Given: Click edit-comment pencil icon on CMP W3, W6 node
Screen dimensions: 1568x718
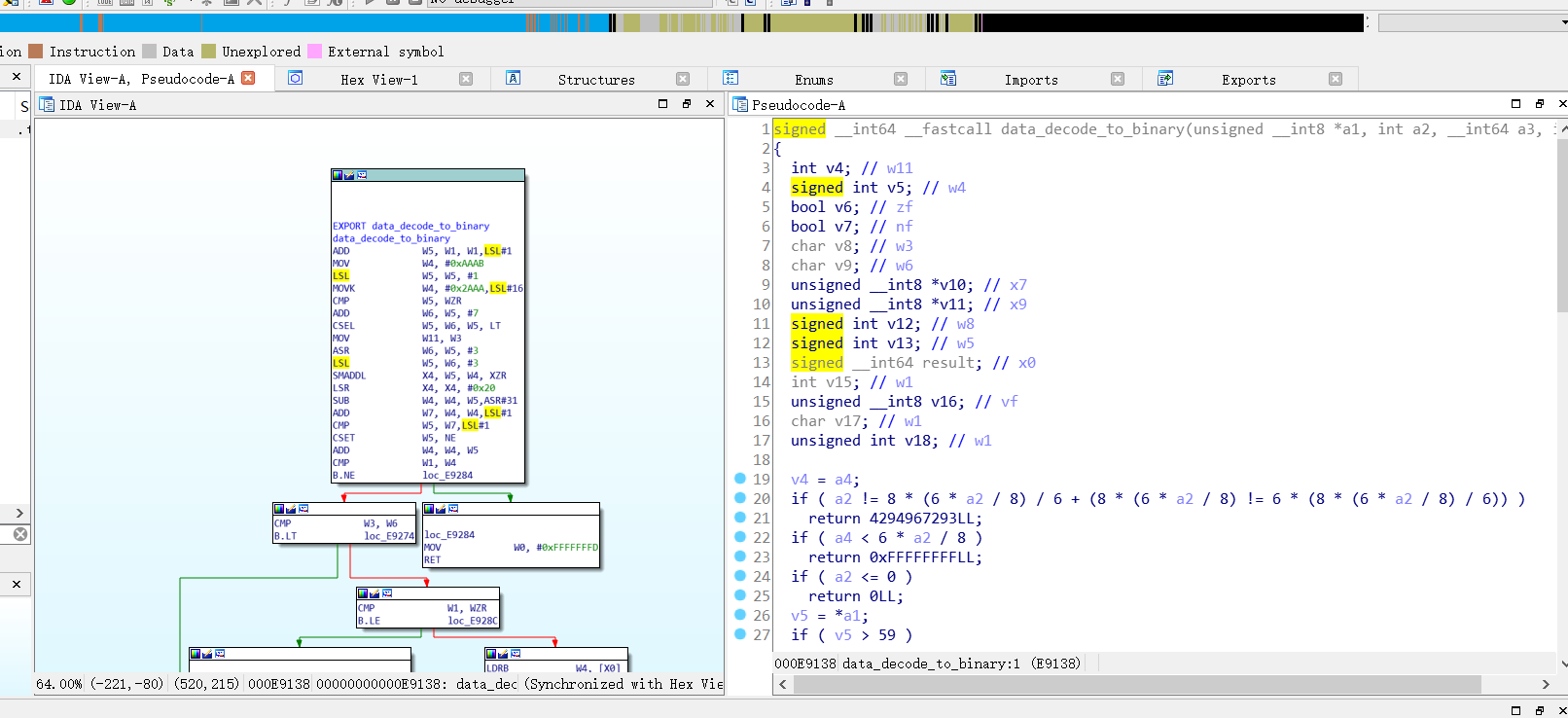Looking at the screenshot, I should [x=292, y=509].
